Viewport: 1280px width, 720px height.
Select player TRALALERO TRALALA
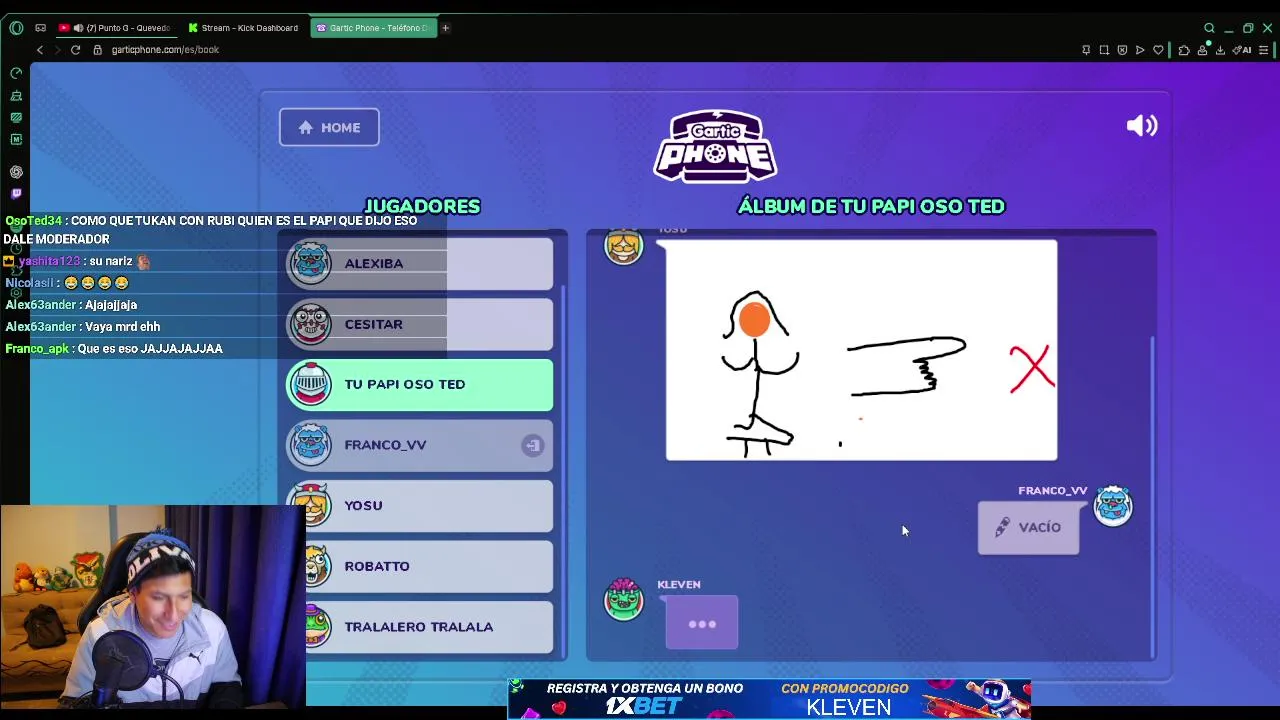[x=420, y=627]
